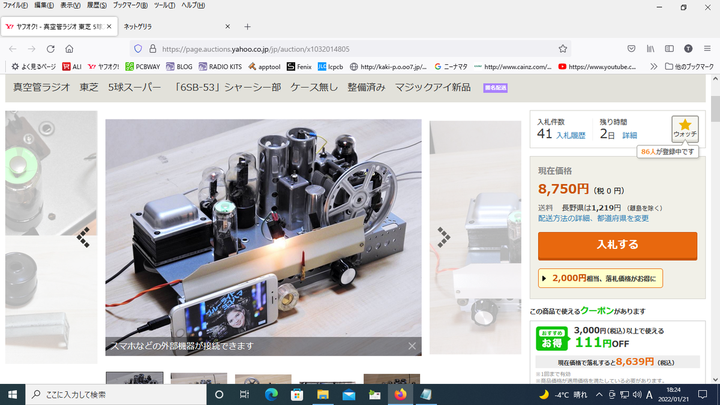The image size is (720, 405).
Task: Go to browser home page
Action: 69,48
